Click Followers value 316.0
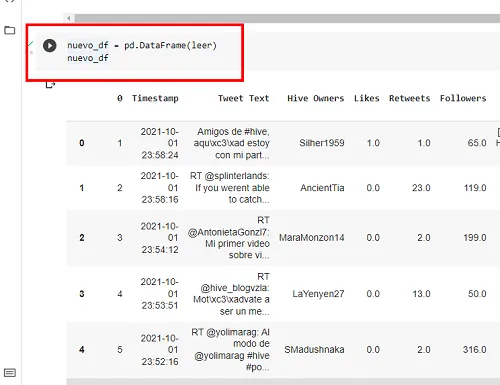 (475, 350)
